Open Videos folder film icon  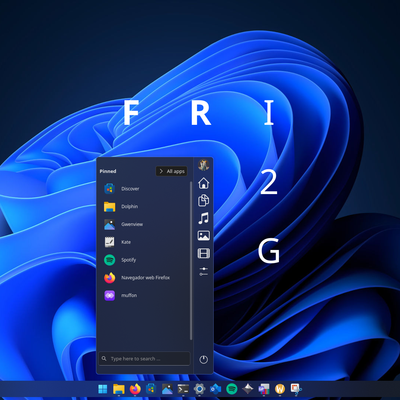coord(204,253)
